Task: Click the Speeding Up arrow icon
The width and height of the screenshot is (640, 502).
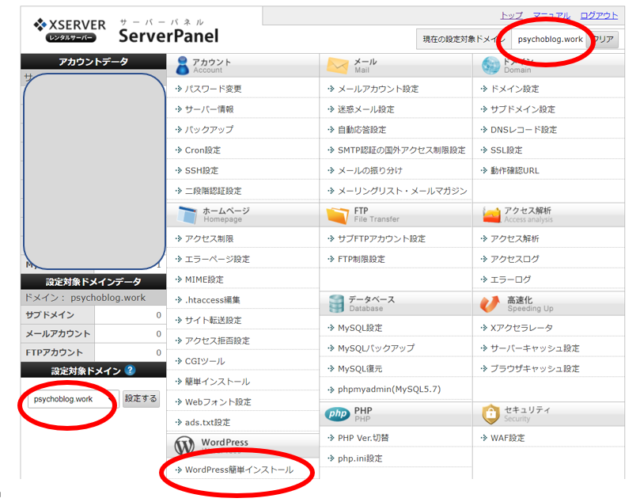Action: (x=490, y=304)
